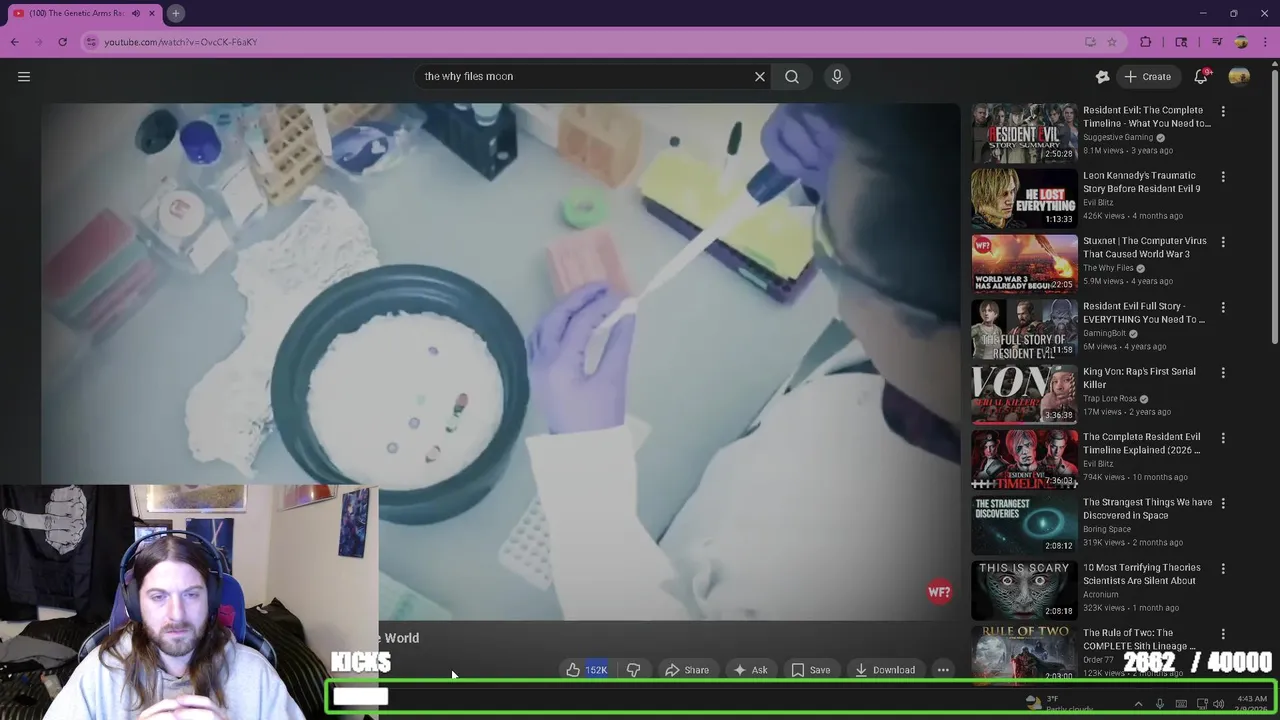Mute the tab via speaker icon
Image resolution: width=1280 pixels, height=720 pixels.
(x=136, y=13)
